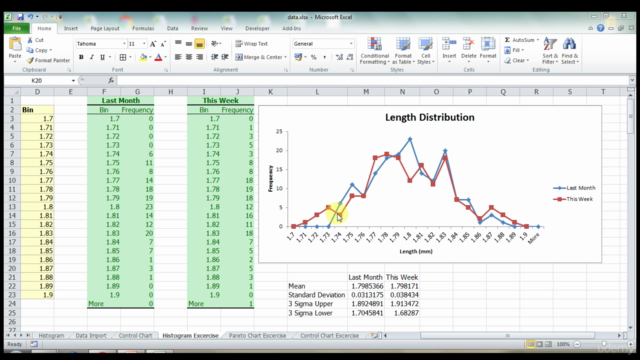Decrease font size with Shrink Font icon
Viewport: 640px width, 360px height.
[x=163, y=44]
